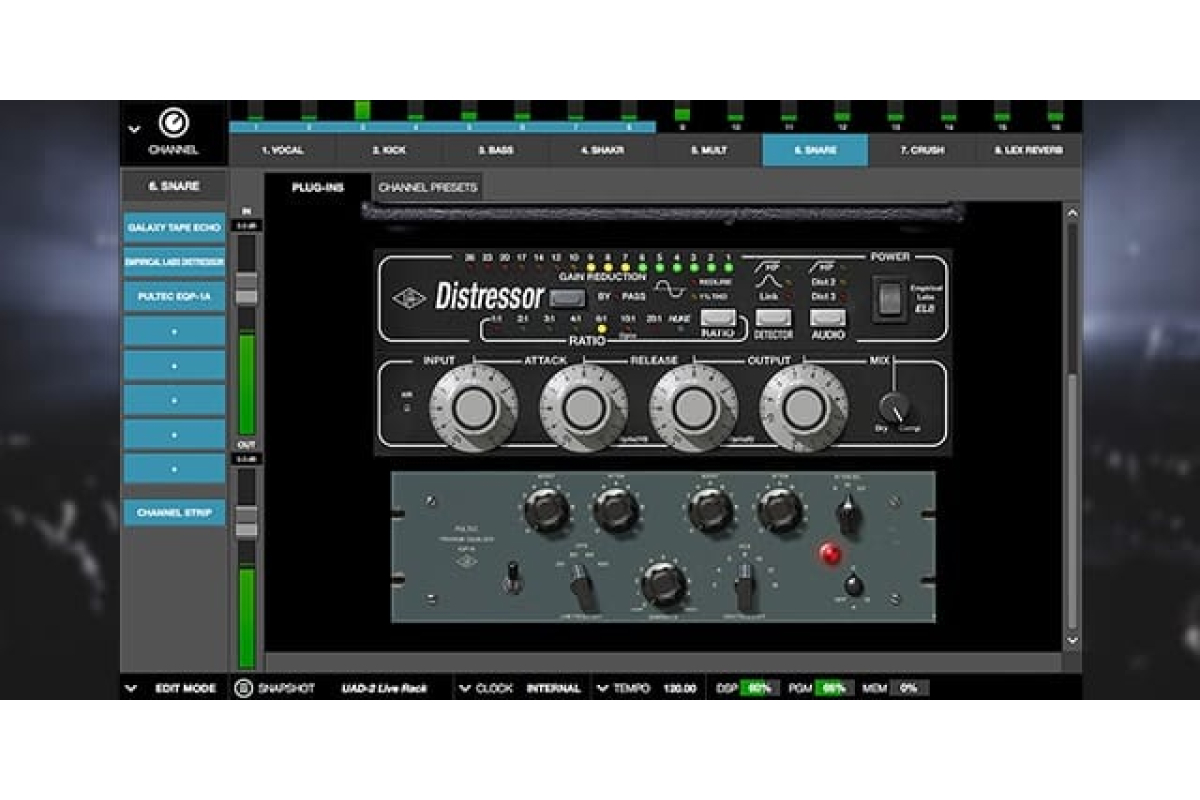Screen dimensions: 1200x800
Task: Click the Channel knob icon
Action: click(174, 123)
